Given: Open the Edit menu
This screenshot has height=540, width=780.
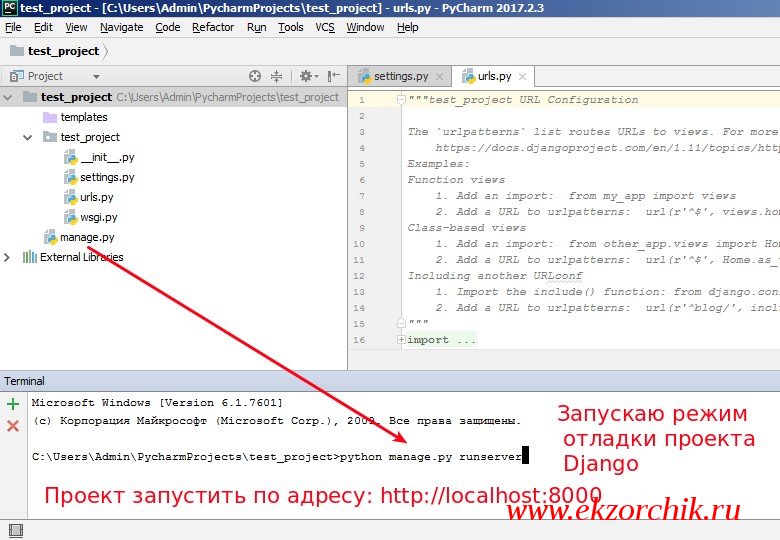Looking at the screenshot, I should [x=43, y=27].
